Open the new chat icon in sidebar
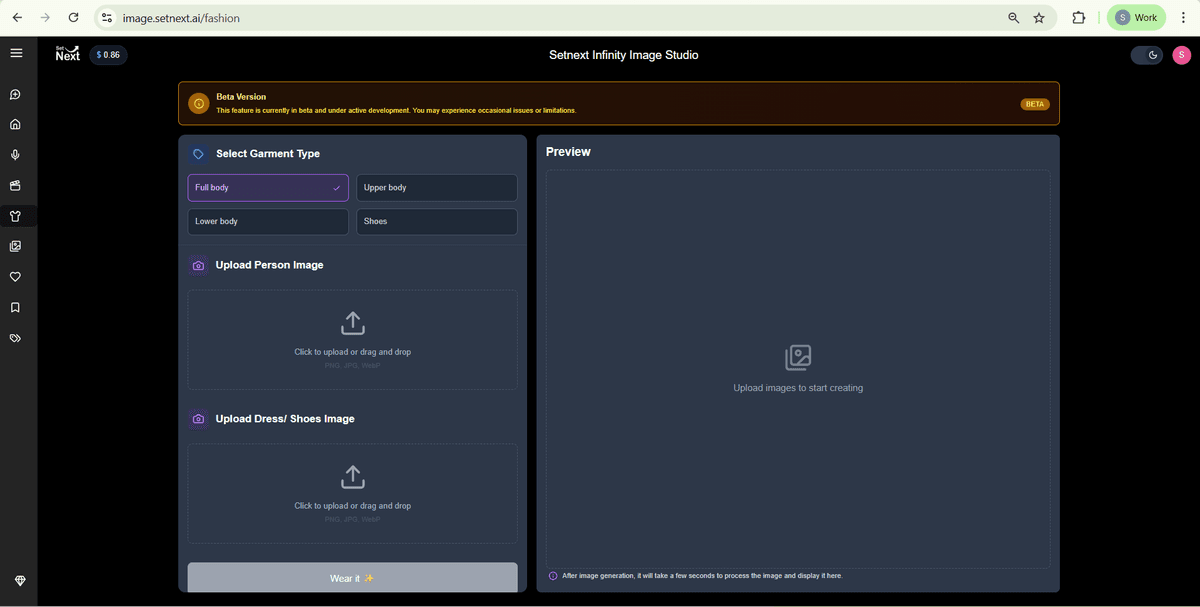 (16, 95)
